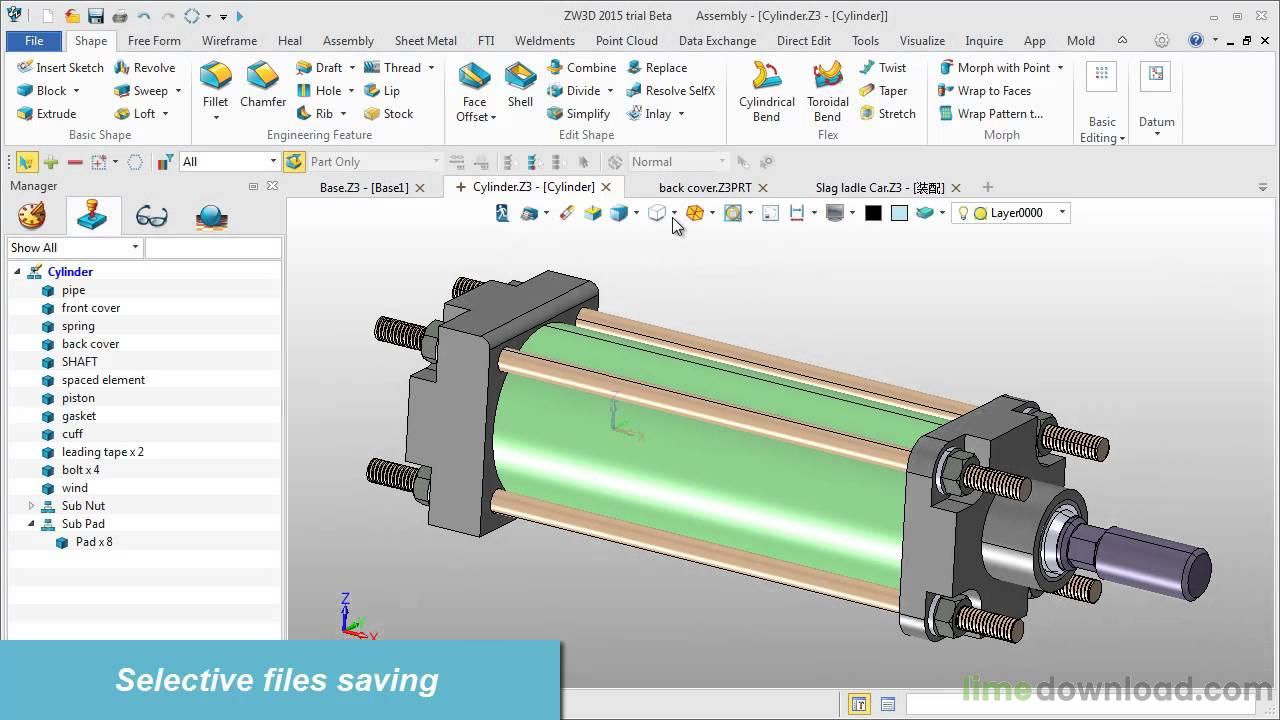
Task: Switch to the Base.Z3 document tab
Action: (x=364, y=187)
